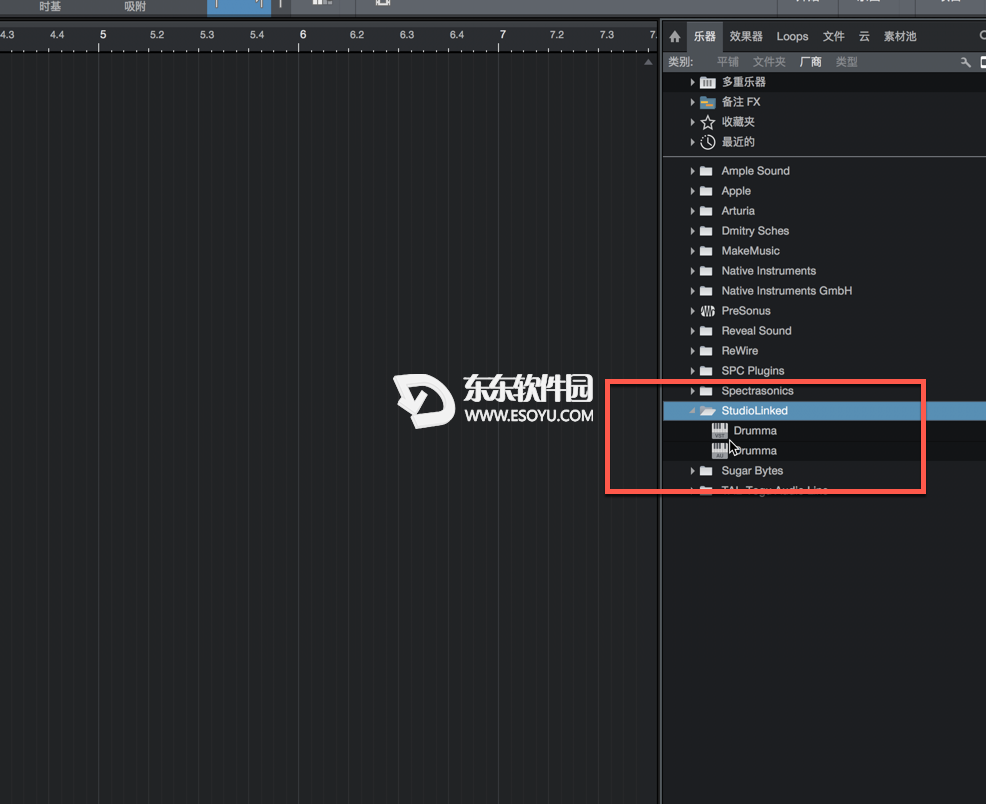Select the Native Instruments GmbH text

click(x=787, y=290)
